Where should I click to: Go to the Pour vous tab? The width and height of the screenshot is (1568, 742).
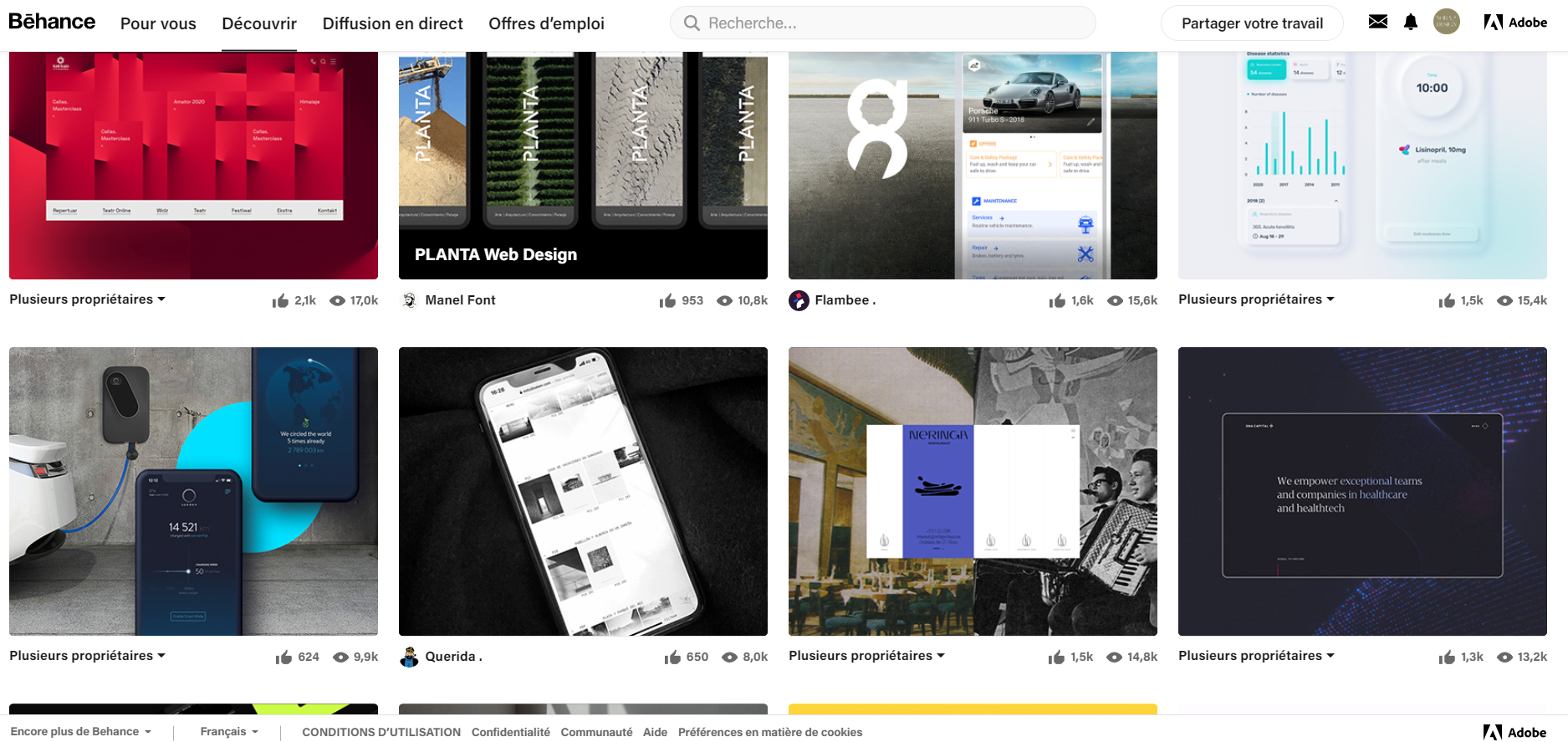(158, 23)
